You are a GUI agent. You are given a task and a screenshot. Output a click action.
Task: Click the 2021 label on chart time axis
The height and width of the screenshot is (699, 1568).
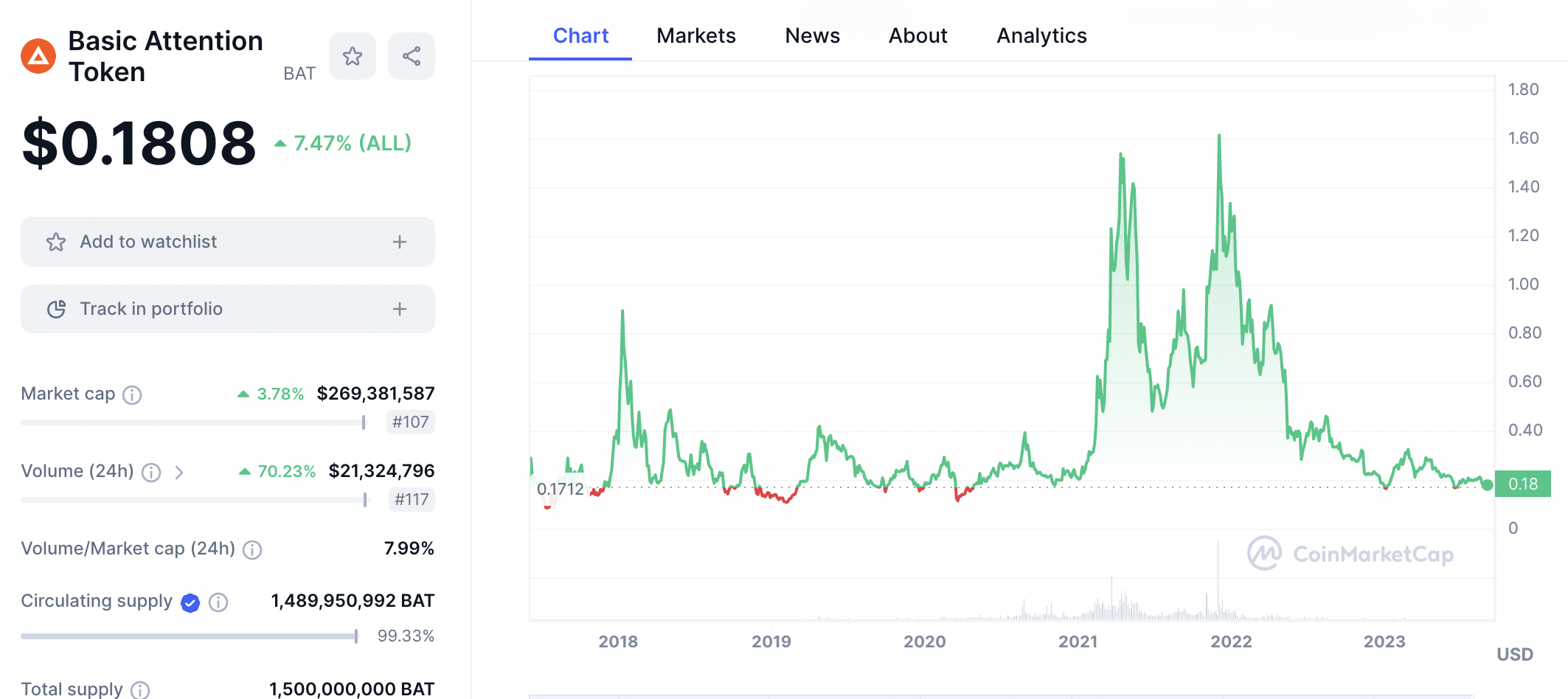tap(1078, 642)
